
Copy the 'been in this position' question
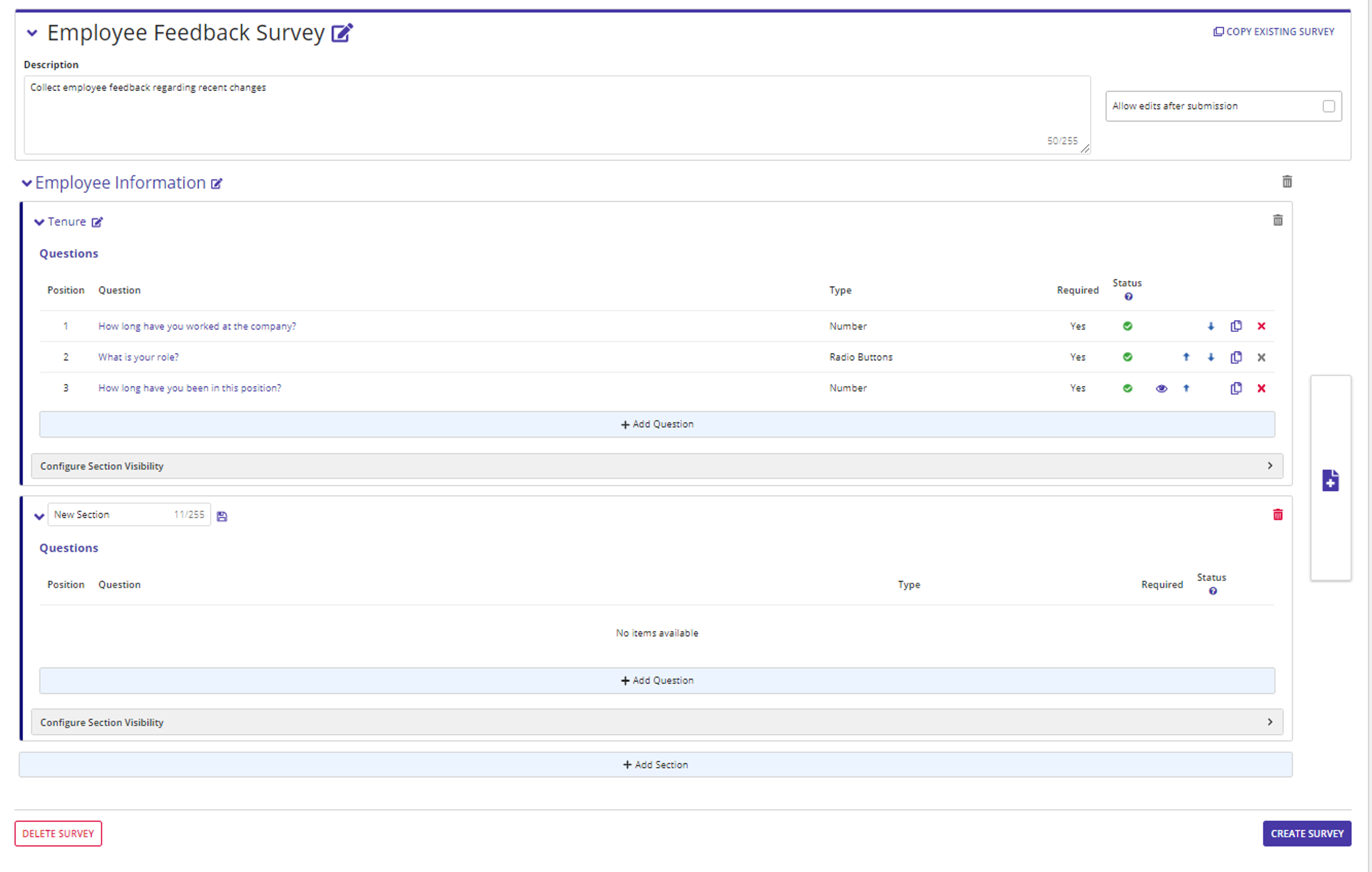[x=1236, y=388]
